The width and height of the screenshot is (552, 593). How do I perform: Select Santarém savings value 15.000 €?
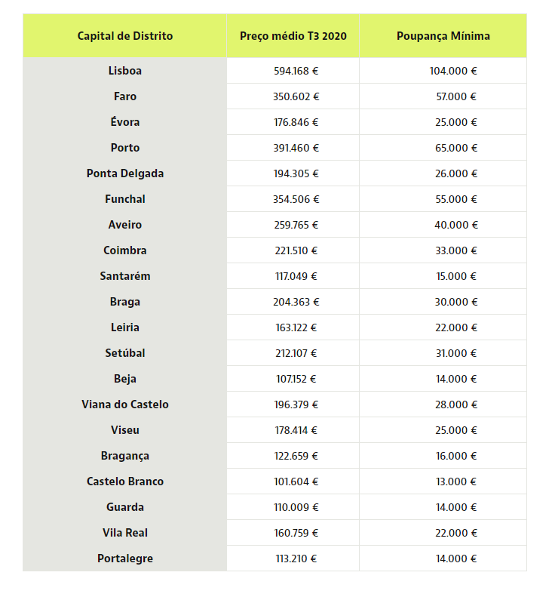456,276
